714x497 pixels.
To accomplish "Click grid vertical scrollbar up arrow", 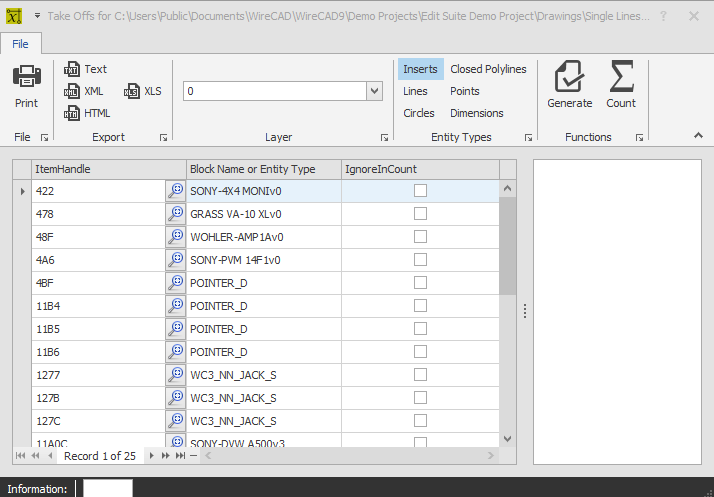I will click(508, 188).
